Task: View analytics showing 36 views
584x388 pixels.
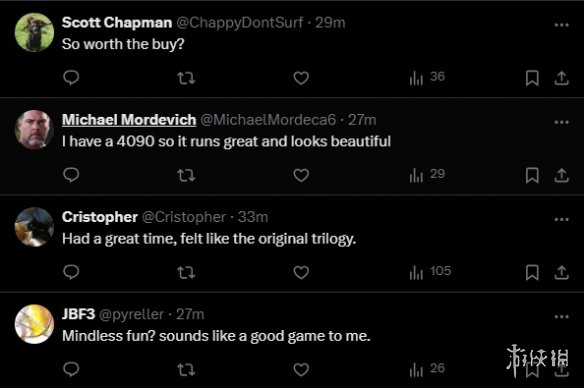Action: coord(427,77)
